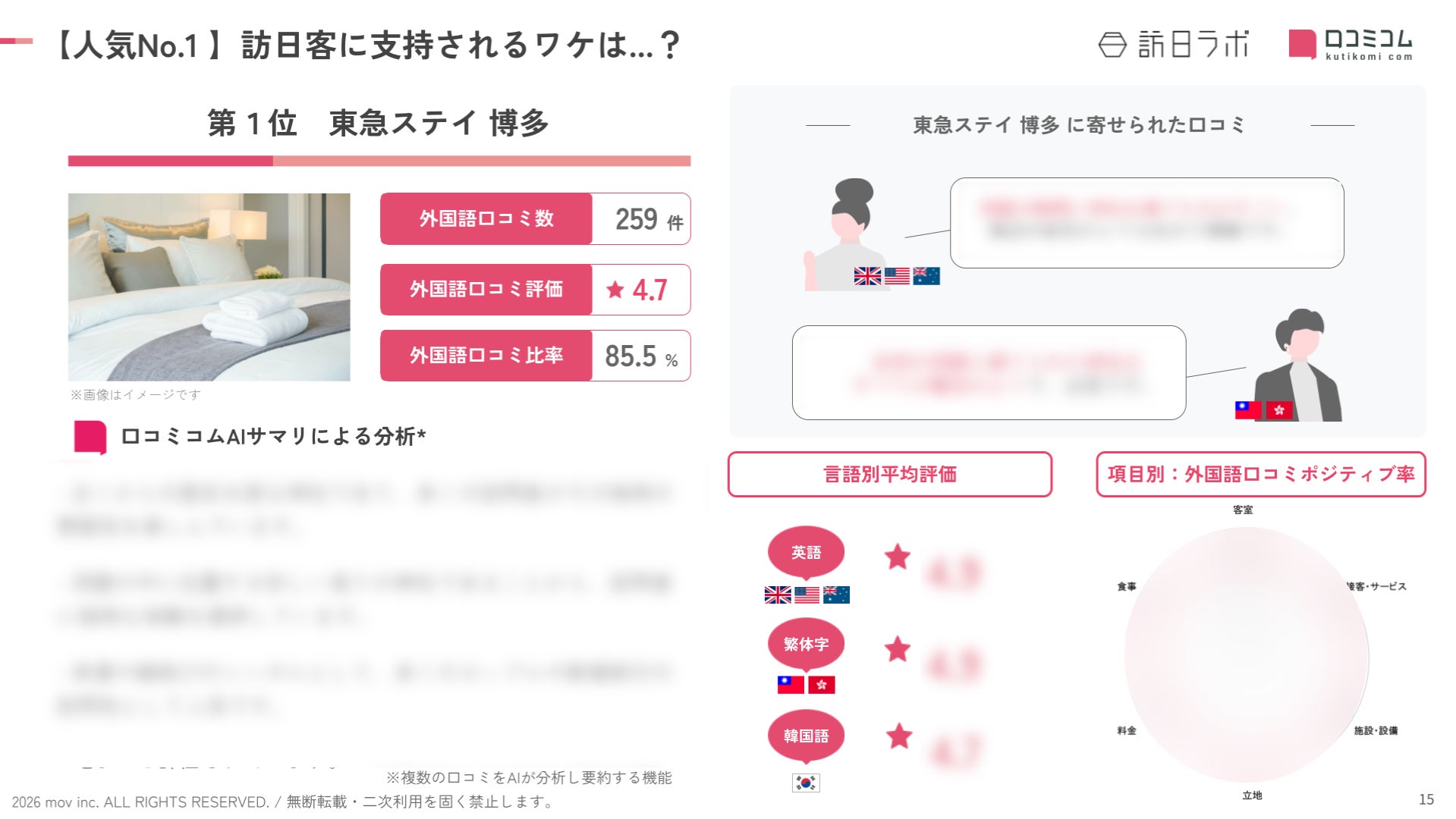Click the Hong Kong flag beside the man avatar

(x=1279, y=410)
